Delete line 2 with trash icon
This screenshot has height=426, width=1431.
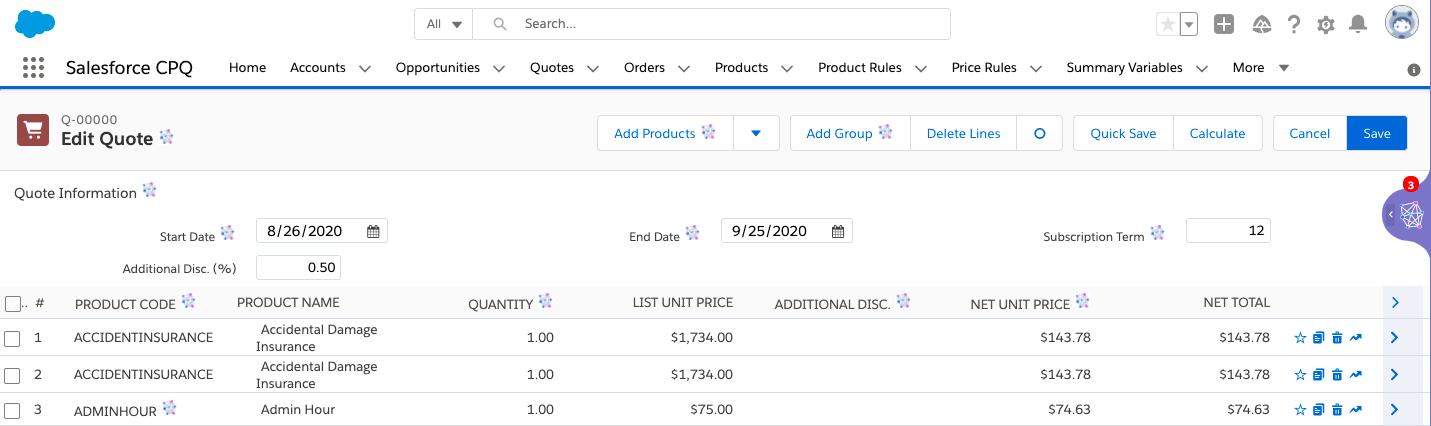click(x=1337, y=375)
